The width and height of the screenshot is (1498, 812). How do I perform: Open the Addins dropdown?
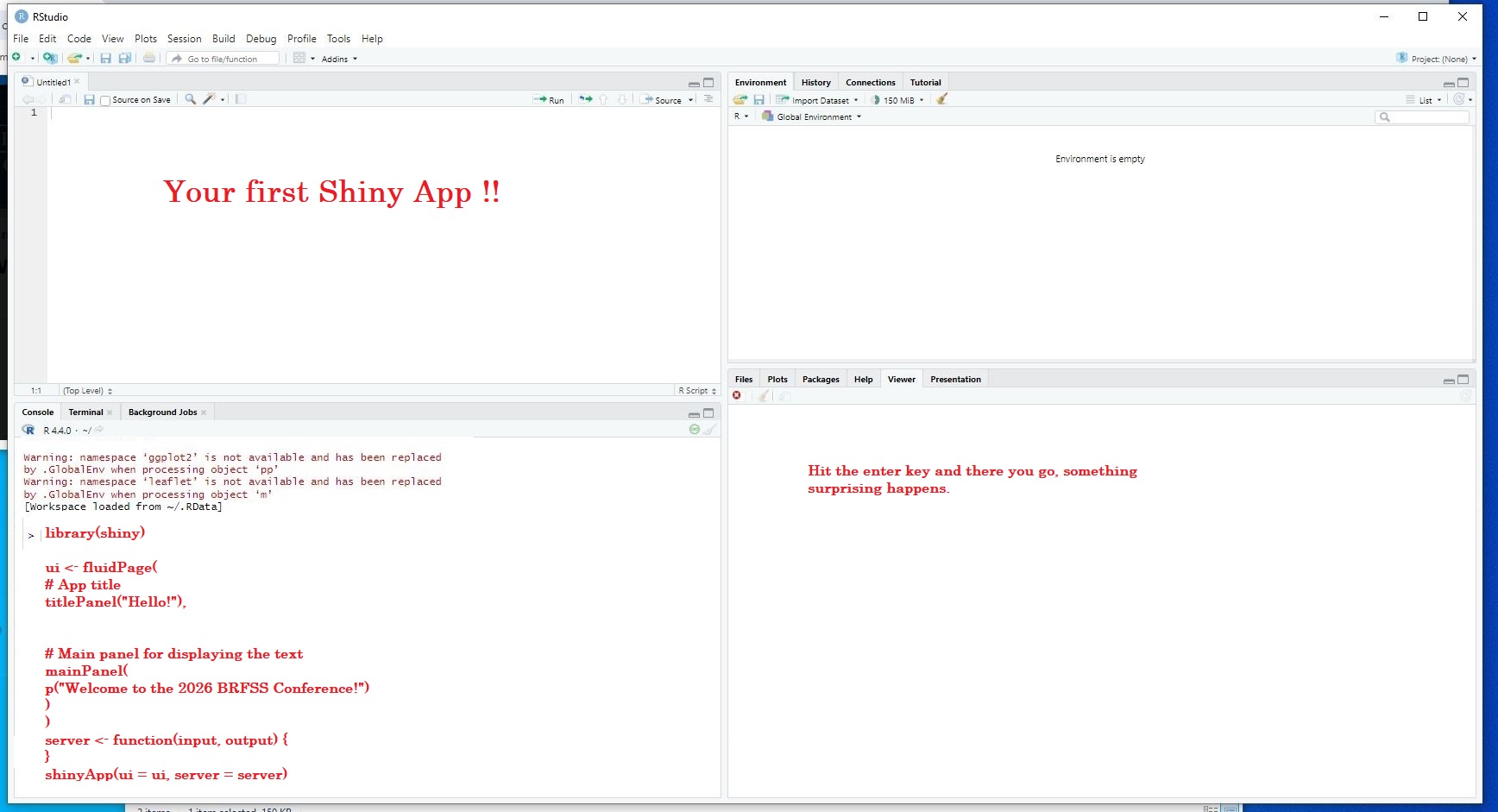[x=338, y=59]
